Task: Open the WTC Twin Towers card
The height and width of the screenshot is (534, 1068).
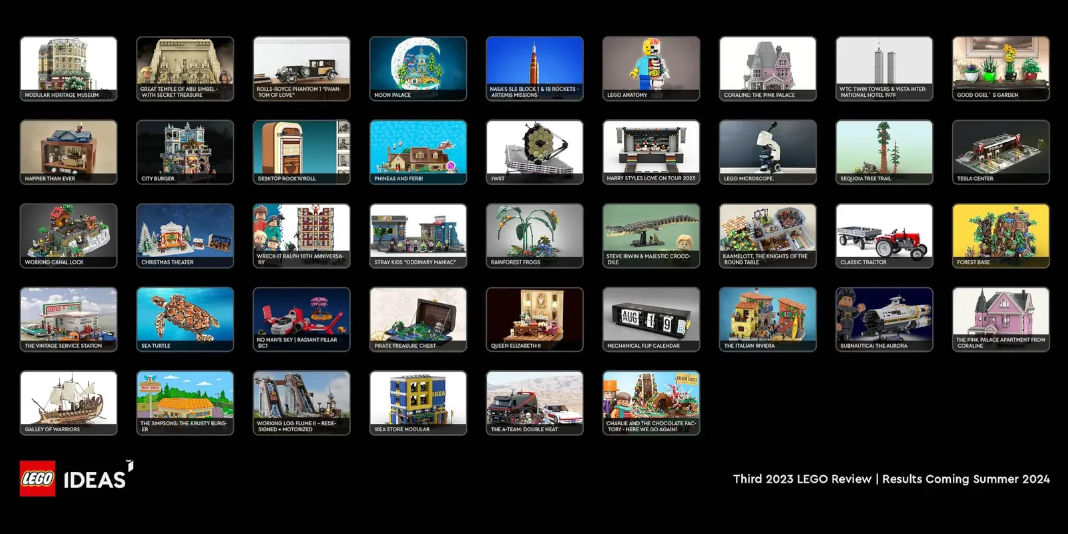Action: 884,69
